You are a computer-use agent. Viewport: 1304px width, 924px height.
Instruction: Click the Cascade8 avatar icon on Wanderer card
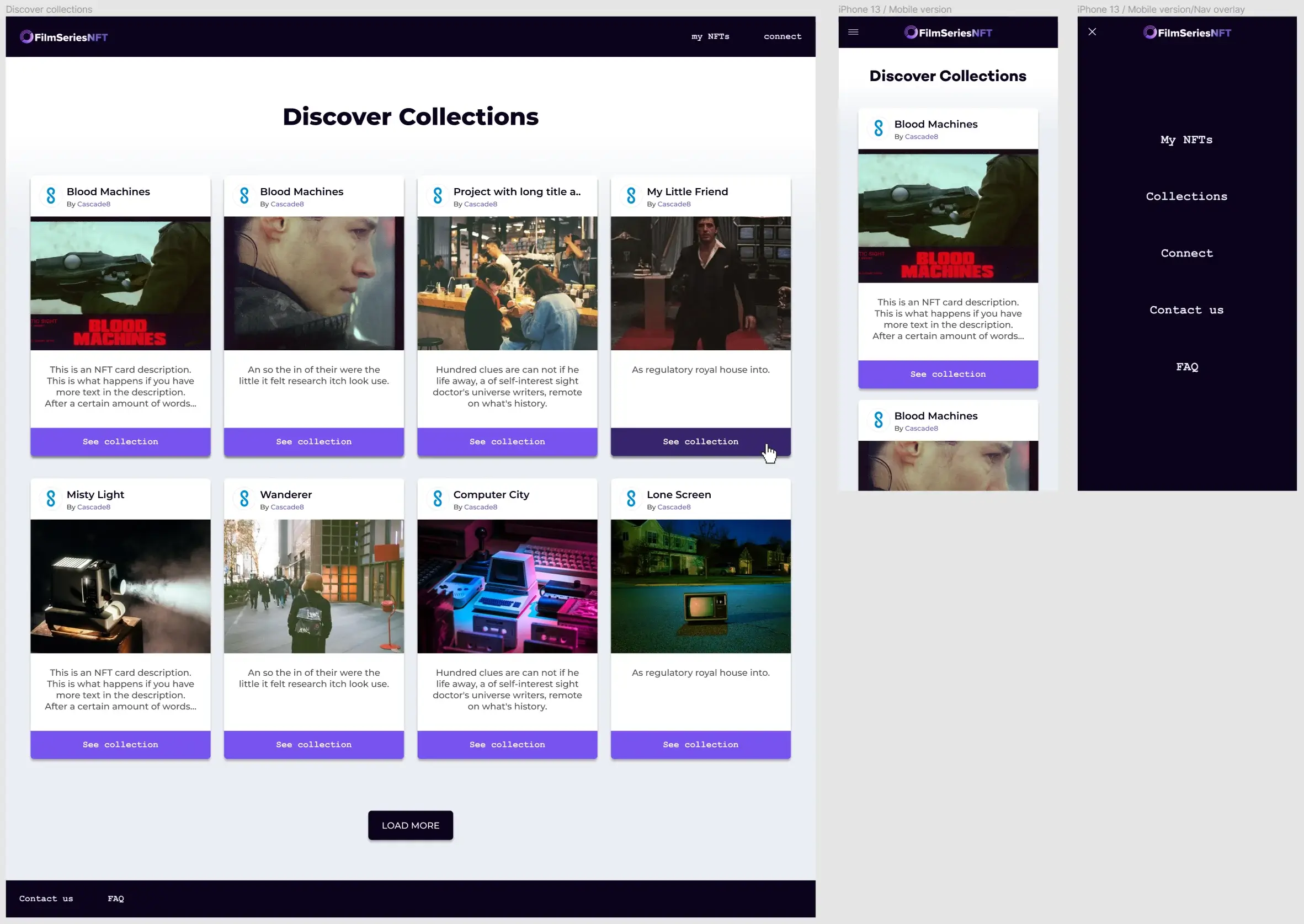[x=244, y=499]
